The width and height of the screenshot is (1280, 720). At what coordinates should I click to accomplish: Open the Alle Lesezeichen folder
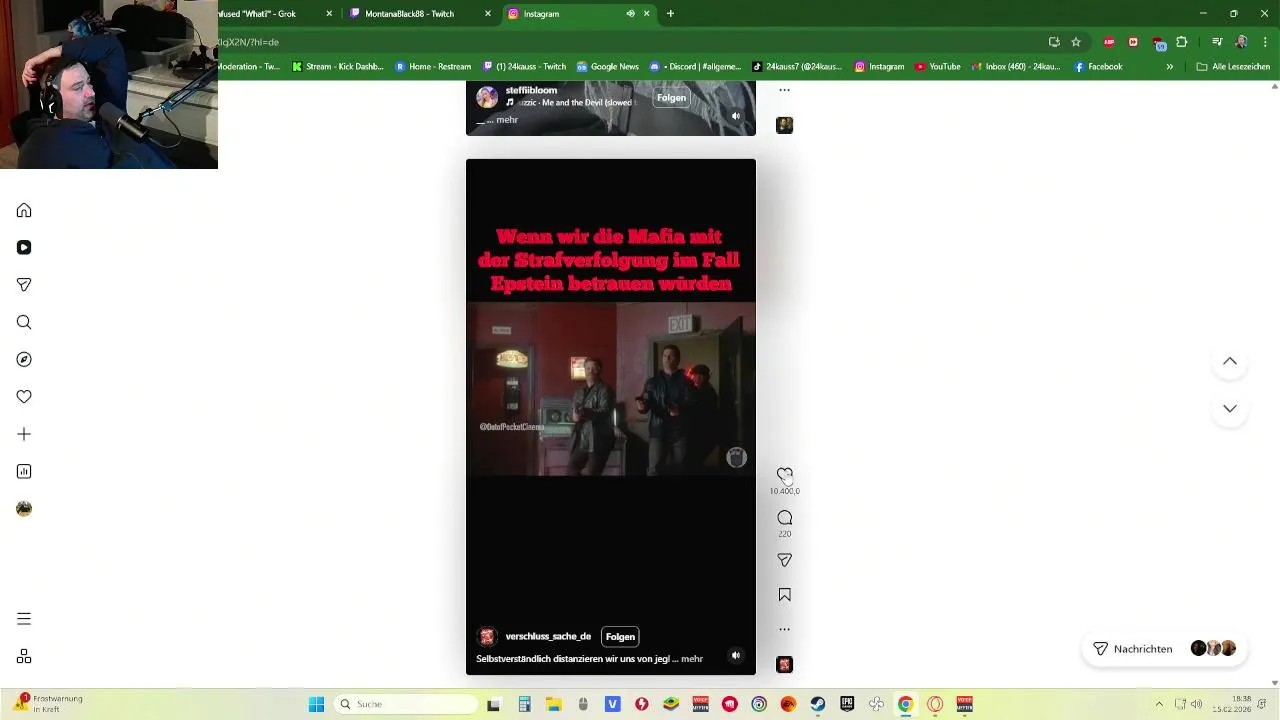(1233, 67)
